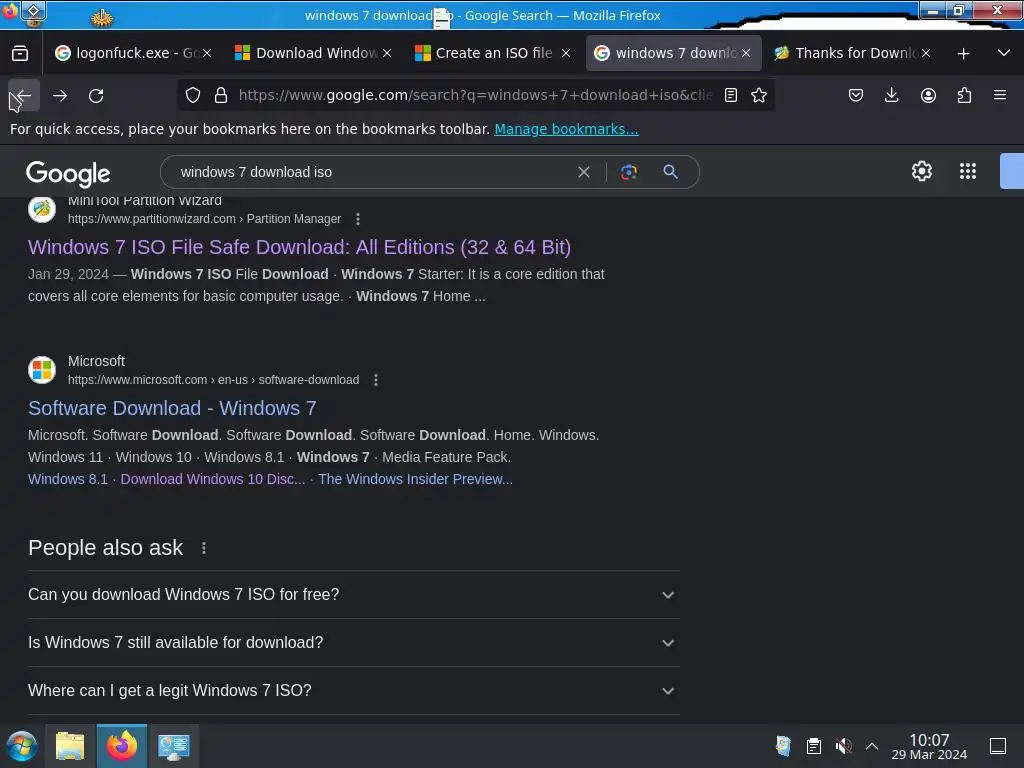Open Google apps grid
The height and width of the screenshot is (768, 1024).
pyautogui.click(x=968, y=171)
